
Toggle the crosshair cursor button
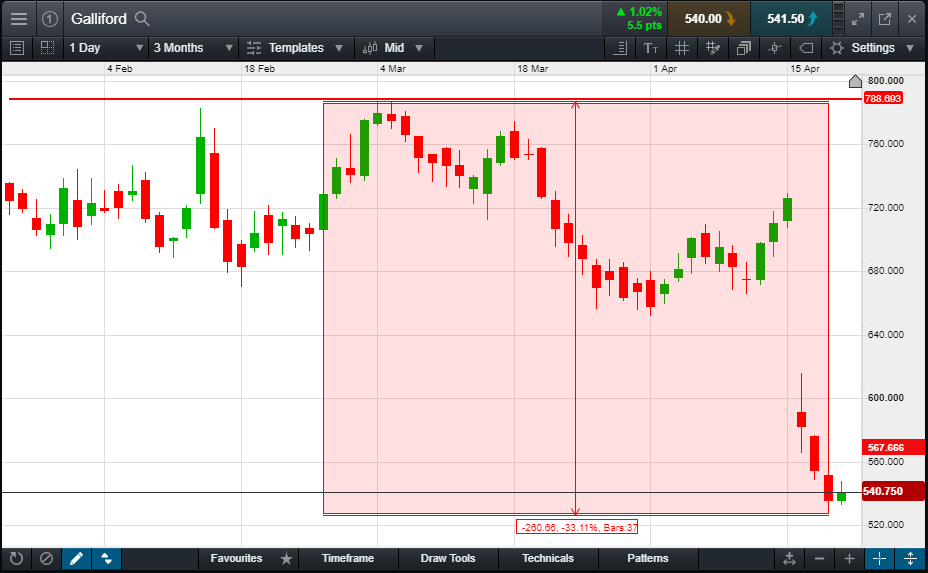(879, 558)
